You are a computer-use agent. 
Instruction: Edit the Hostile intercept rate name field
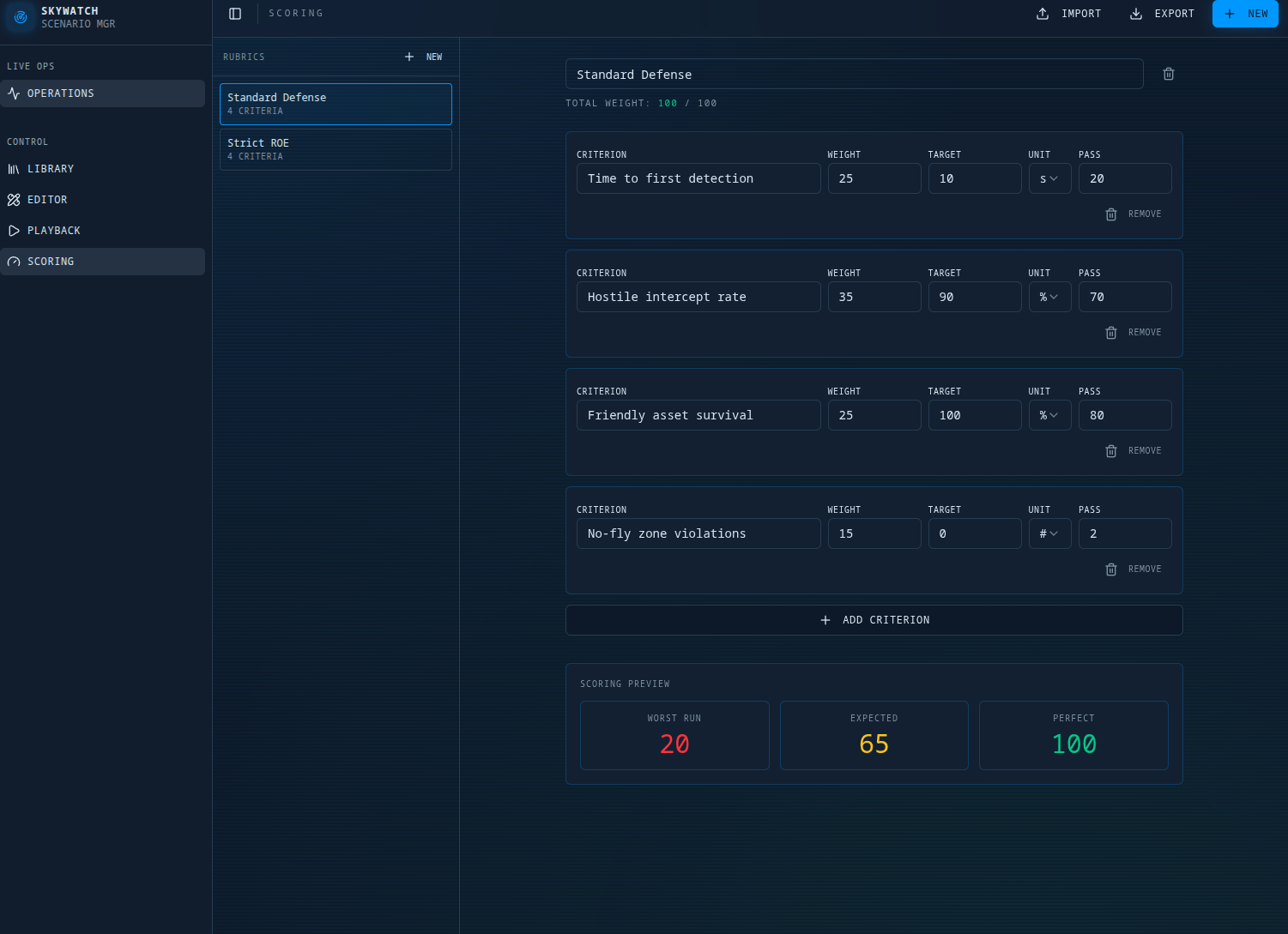tap(698, 297)
